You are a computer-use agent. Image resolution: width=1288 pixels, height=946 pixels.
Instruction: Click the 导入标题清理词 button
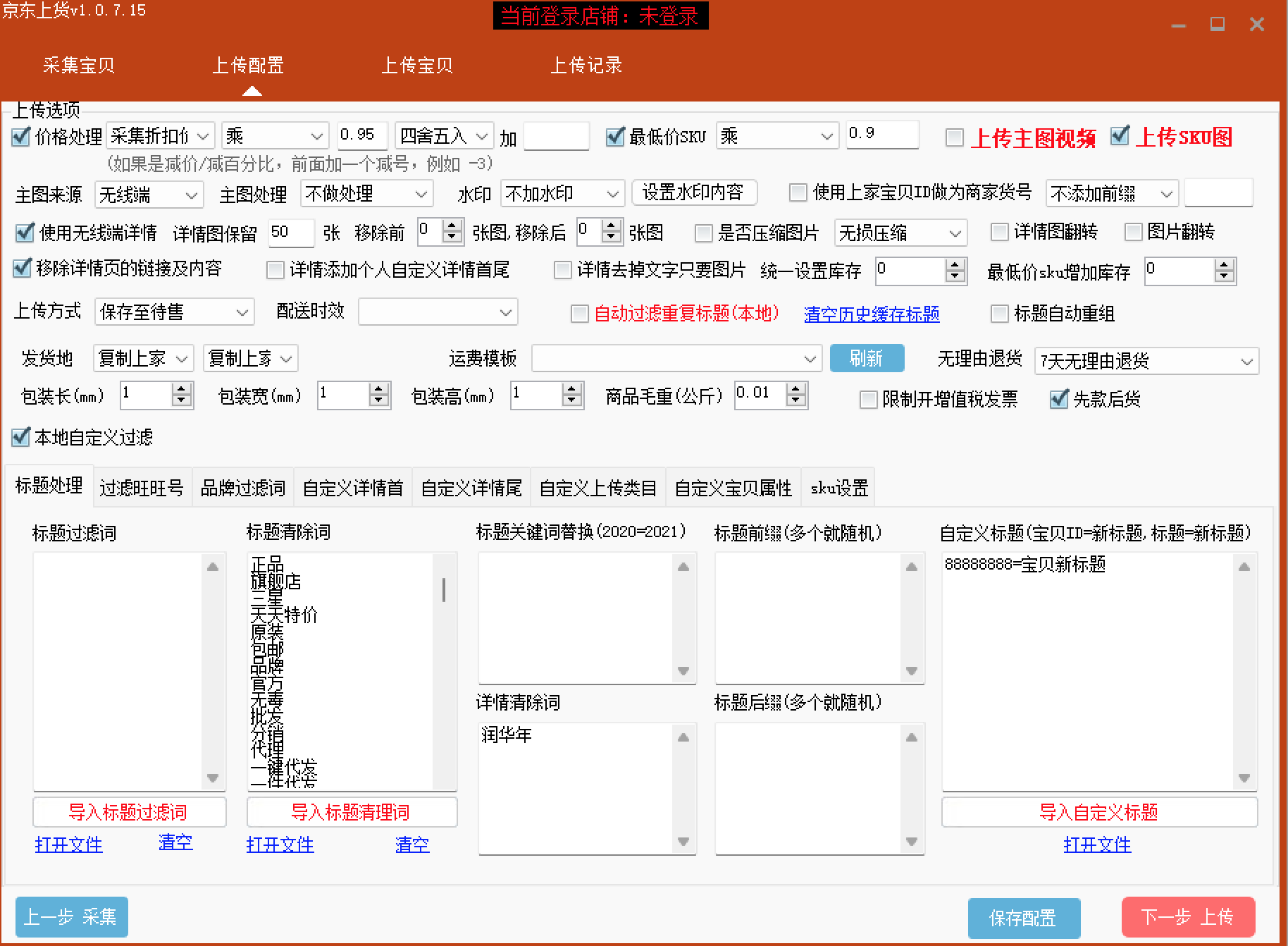coord(352,812)
